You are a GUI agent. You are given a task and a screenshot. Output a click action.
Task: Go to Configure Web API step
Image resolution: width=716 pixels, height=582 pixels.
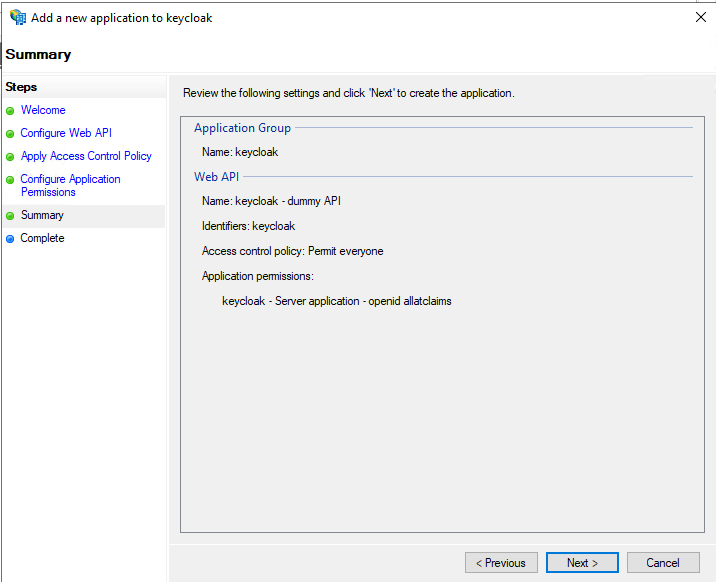pyautogui.click(x=66, y=133)
